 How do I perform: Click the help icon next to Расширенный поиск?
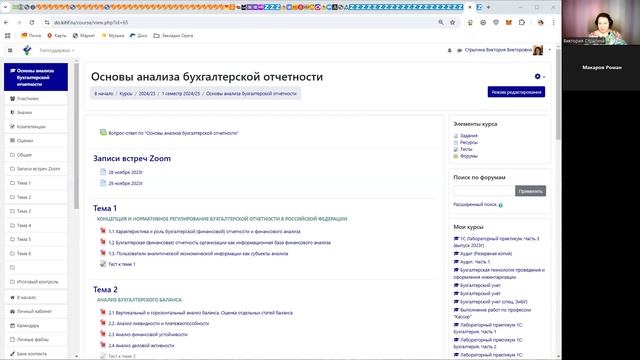click(x=500, y=205)
